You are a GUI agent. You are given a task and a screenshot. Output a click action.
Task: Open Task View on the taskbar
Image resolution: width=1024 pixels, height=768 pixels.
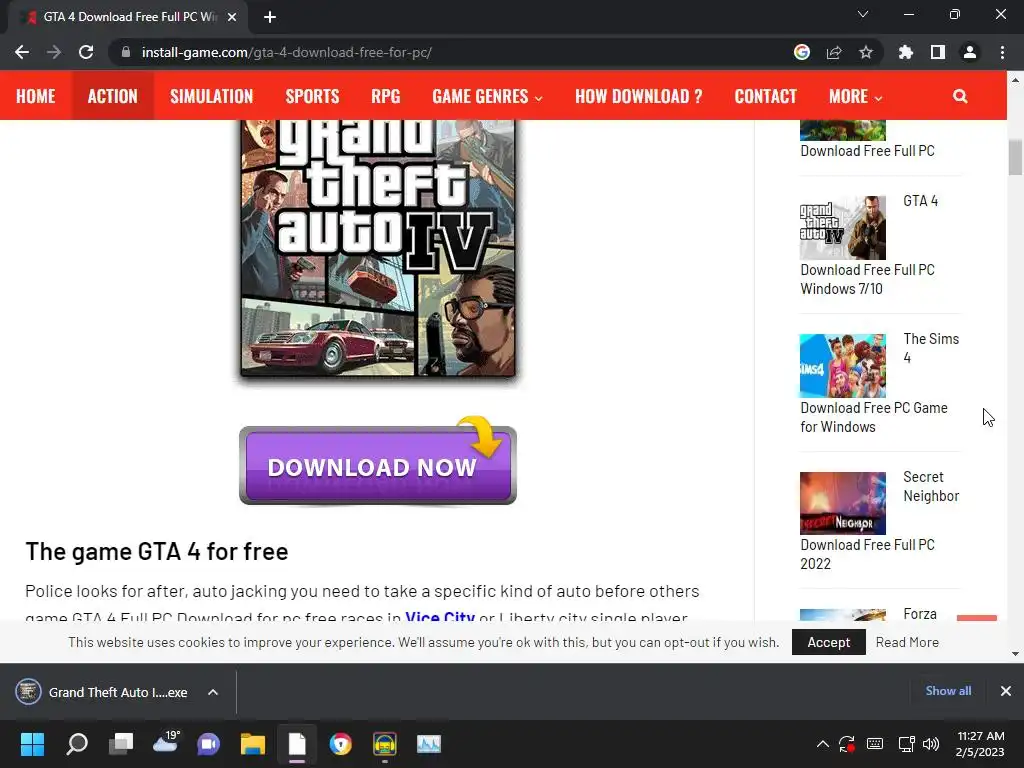pos(121,744)
